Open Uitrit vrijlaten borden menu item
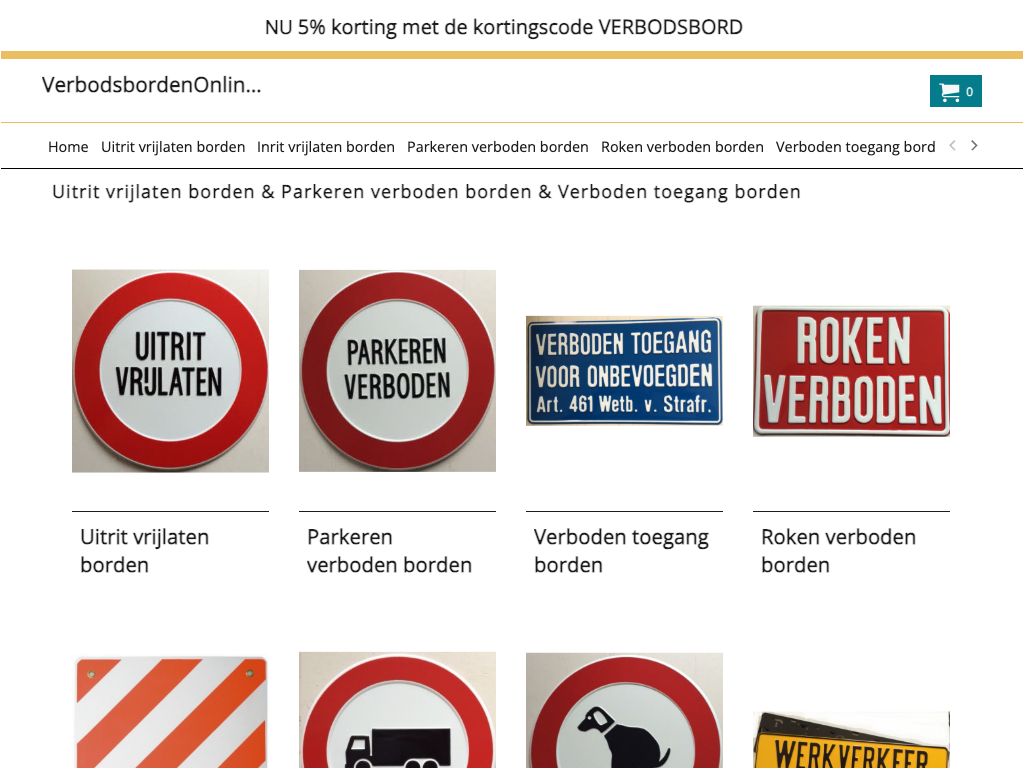The image size is (1024, 768). coord(173,147)
